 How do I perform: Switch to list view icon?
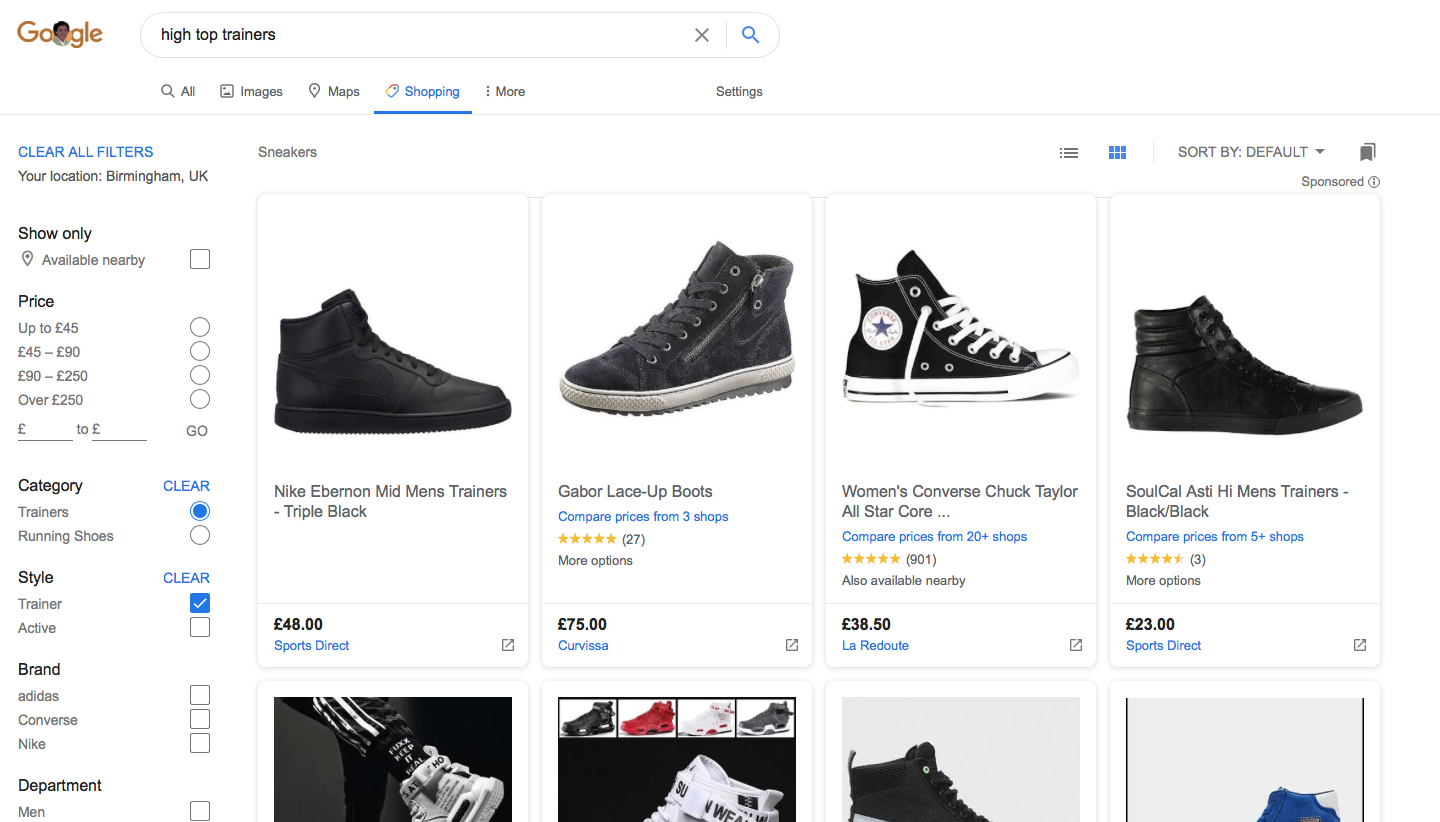pyautogui.click(x=1069, y=152)
